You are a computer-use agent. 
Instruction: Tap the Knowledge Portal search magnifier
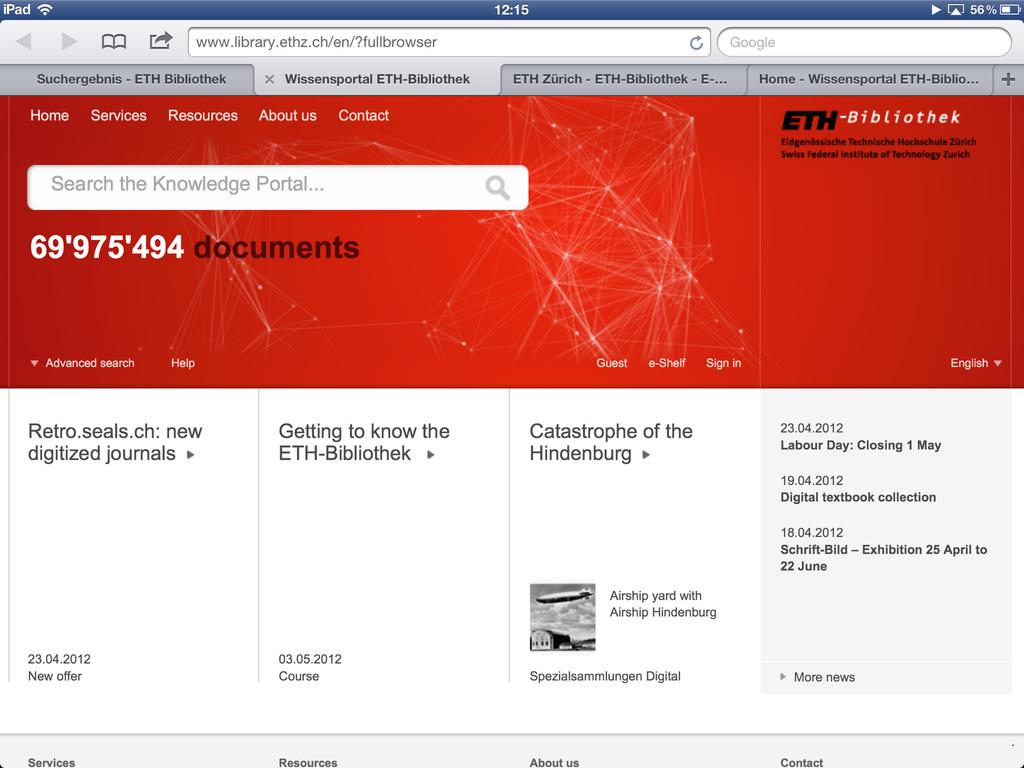(x=498, y=187)
